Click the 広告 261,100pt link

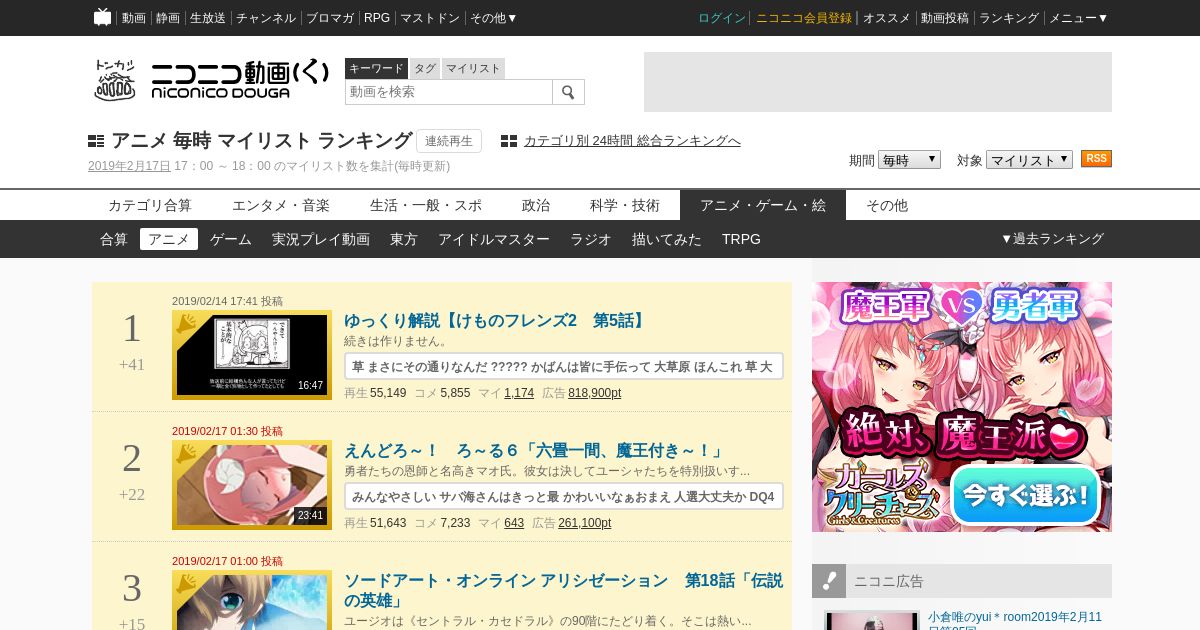(x=584, y=523)
